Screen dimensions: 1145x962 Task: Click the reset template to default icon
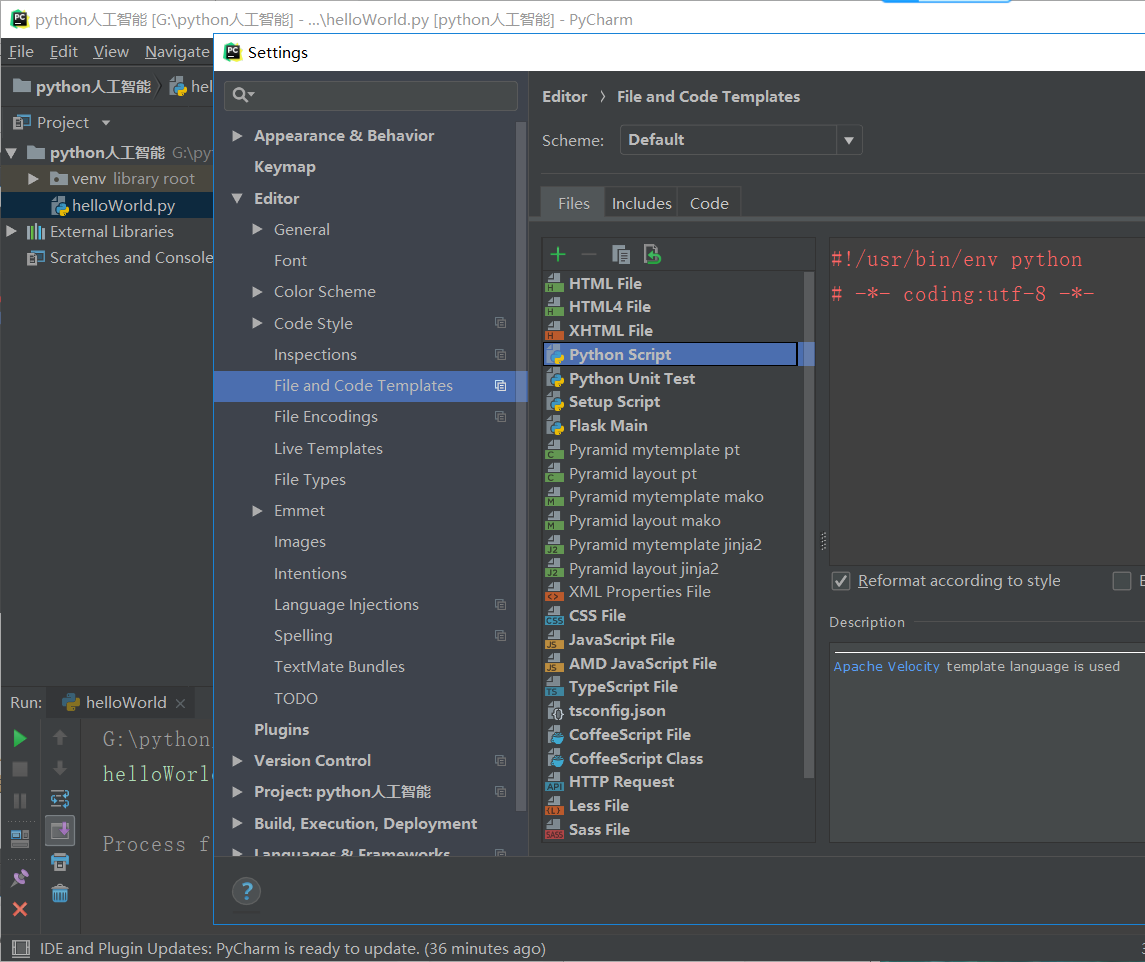tap(652, 255)
